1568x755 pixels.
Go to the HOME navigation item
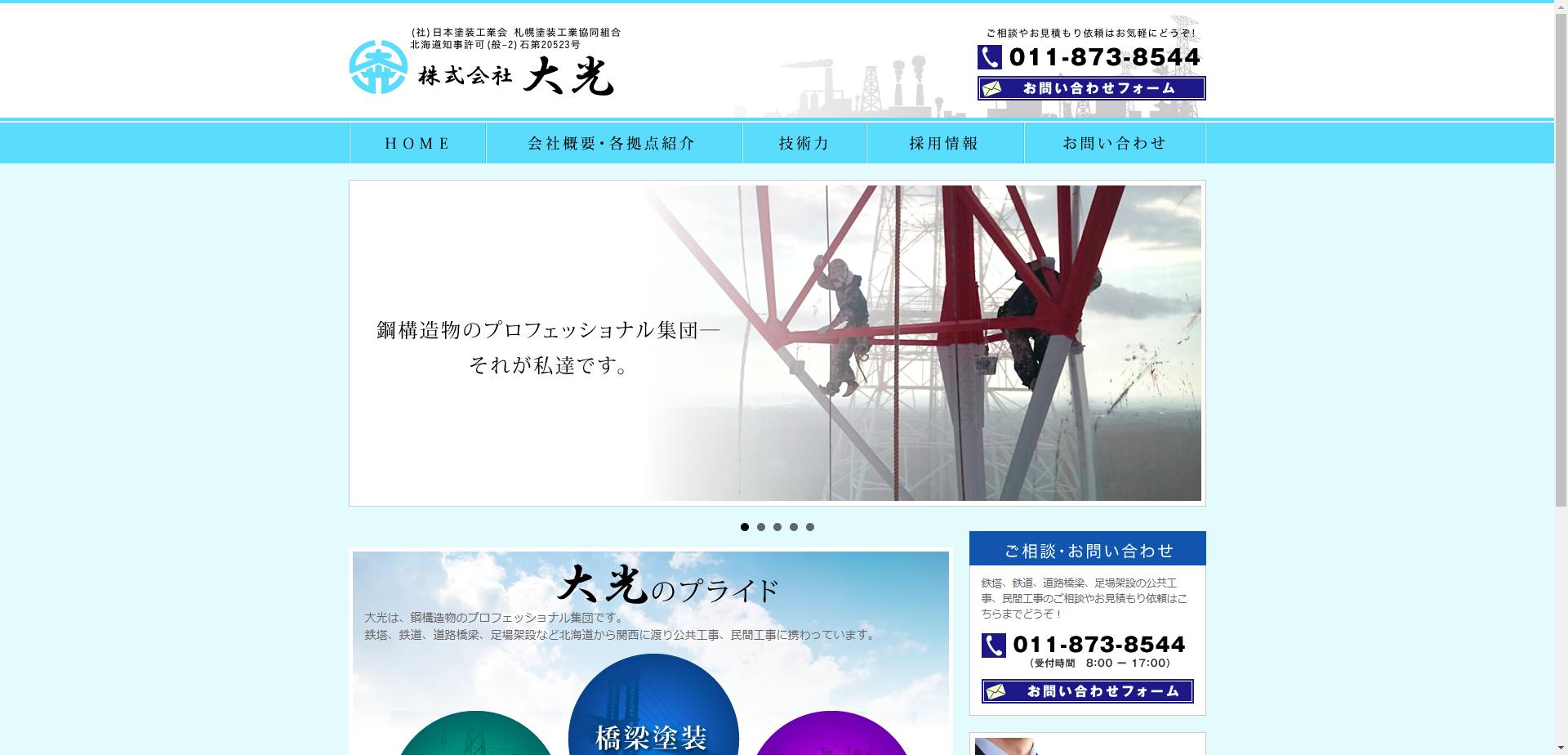[417, 144]
